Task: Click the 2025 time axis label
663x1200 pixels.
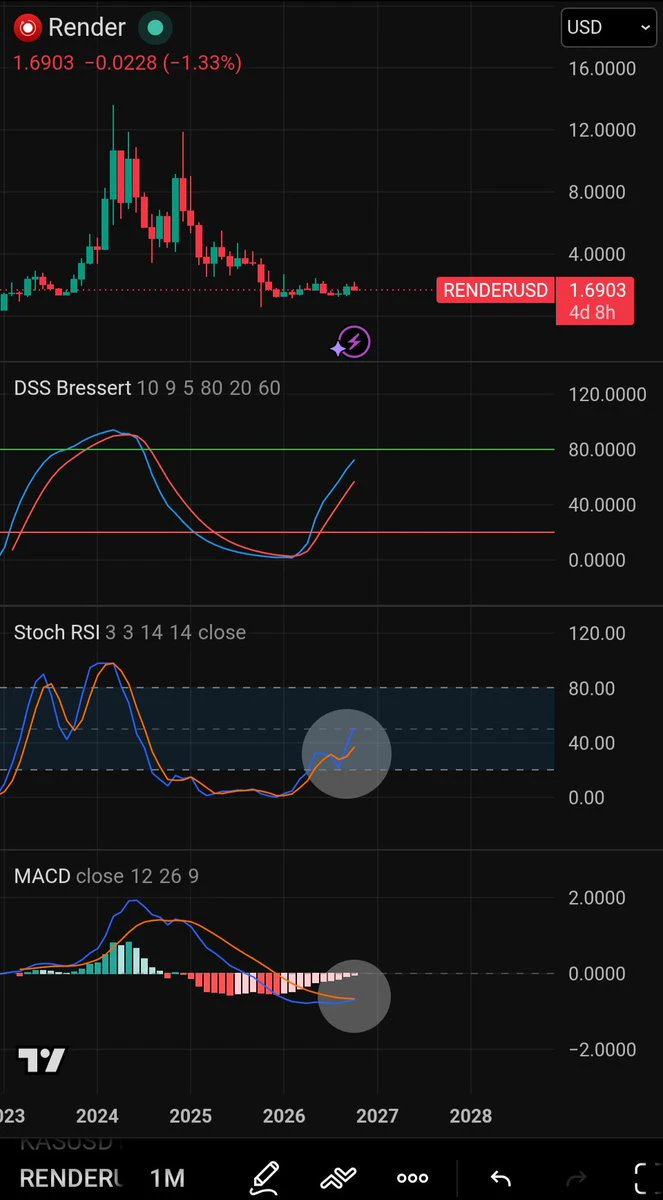Action: 190,1115
